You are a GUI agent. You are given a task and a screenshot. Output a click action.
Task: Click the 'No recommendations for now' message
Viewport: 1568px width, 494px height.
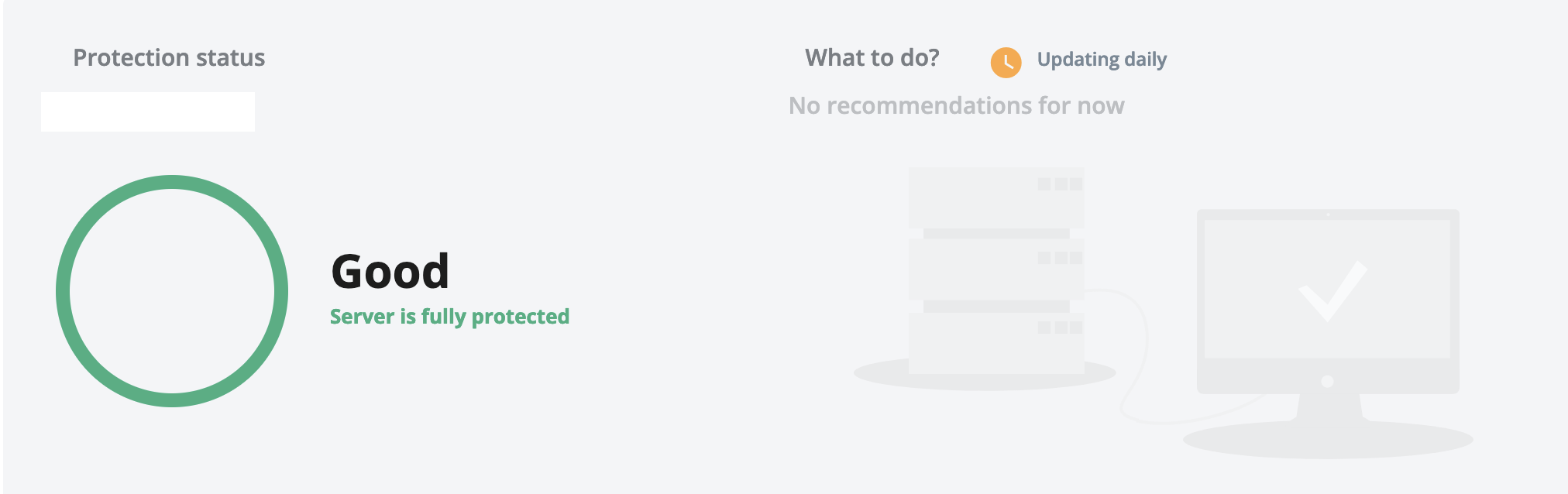(x=956, y=105)
